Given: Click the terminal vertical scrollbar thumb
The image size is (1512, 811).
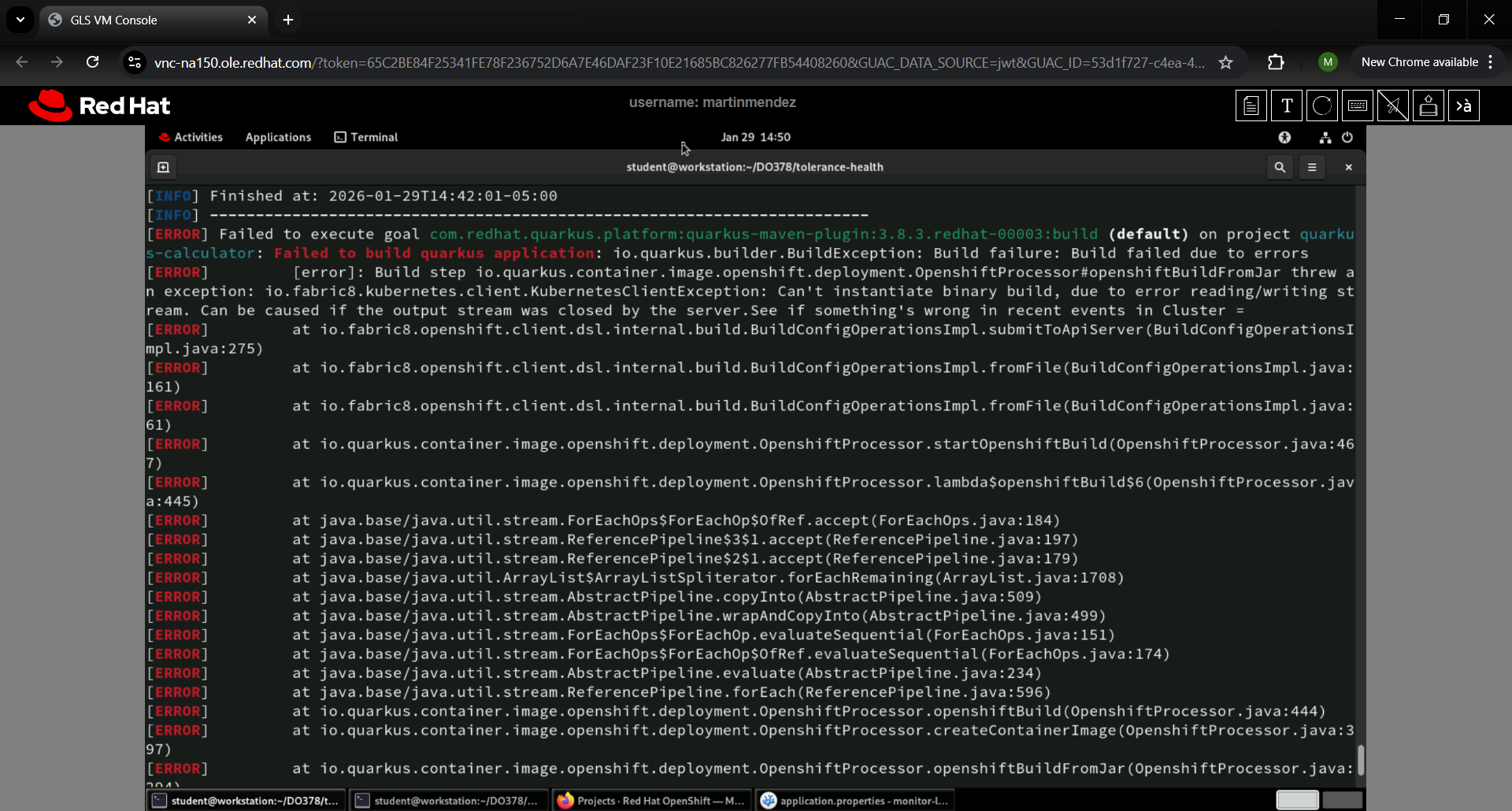Looking at the screenshot, I should (x=1360, y=760).
